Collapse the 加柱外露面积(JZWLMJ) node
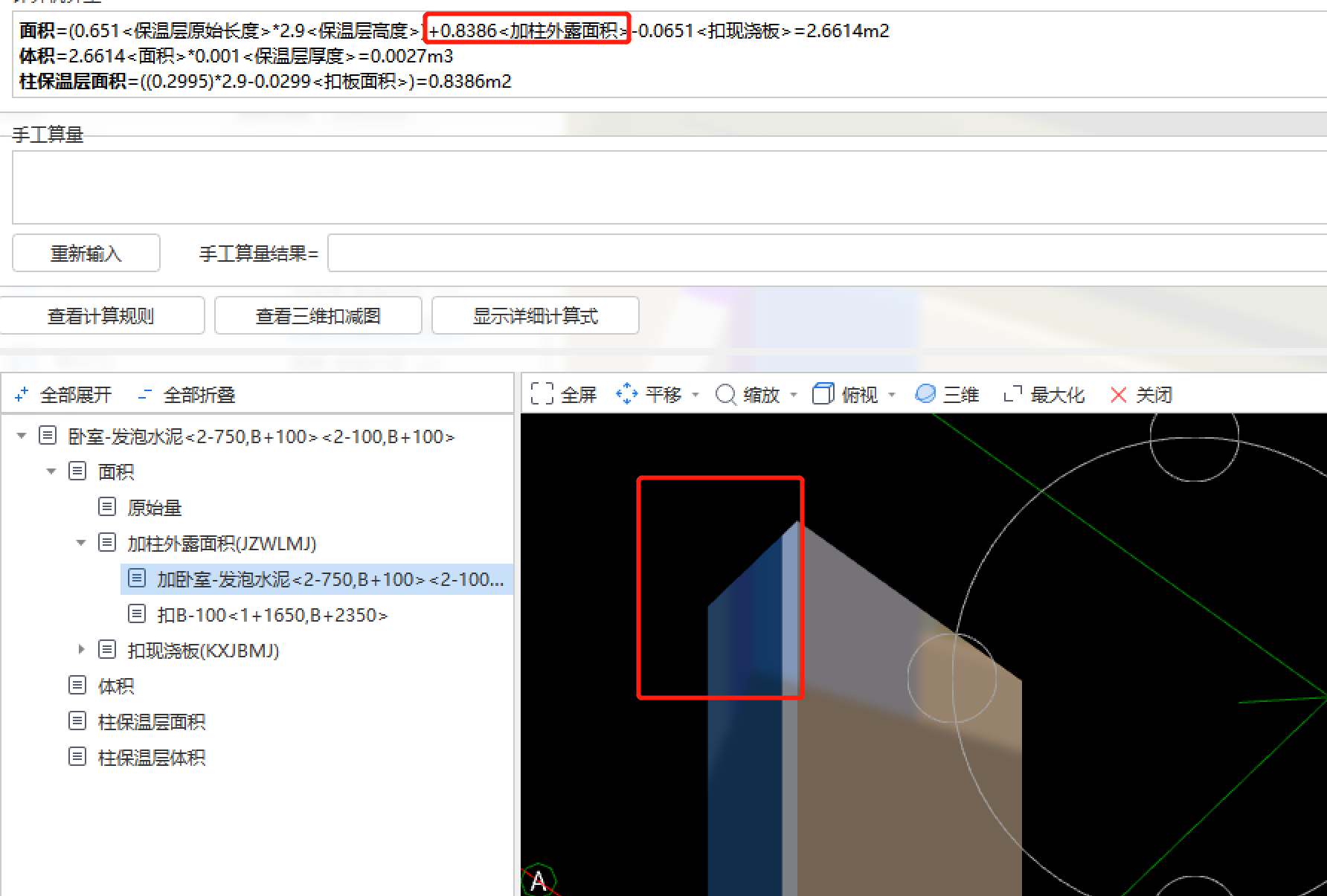Image resolution: width=1327 pixels, height=896 pixels. click(81, 543)
